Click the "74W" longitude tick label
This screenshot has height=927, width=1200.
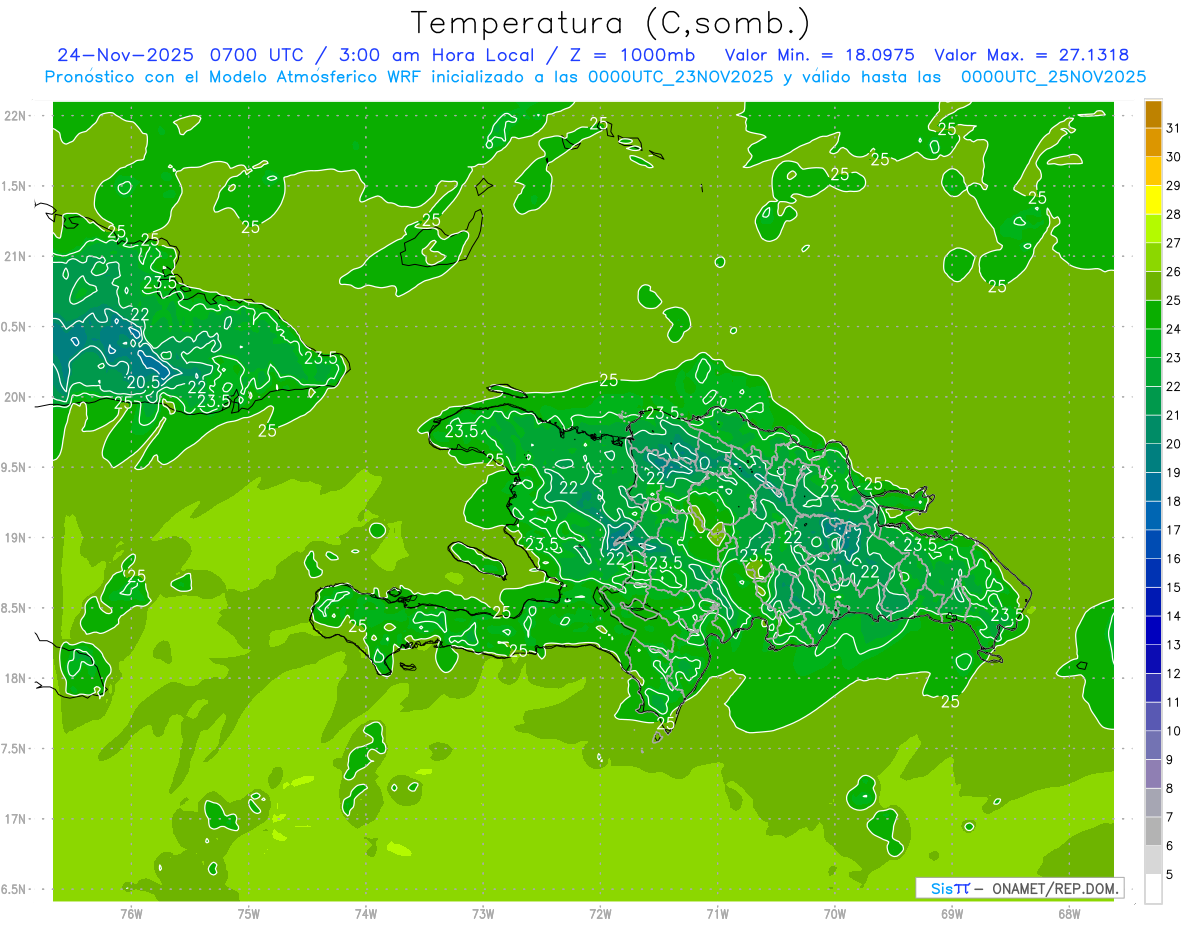tap(366, 914)
